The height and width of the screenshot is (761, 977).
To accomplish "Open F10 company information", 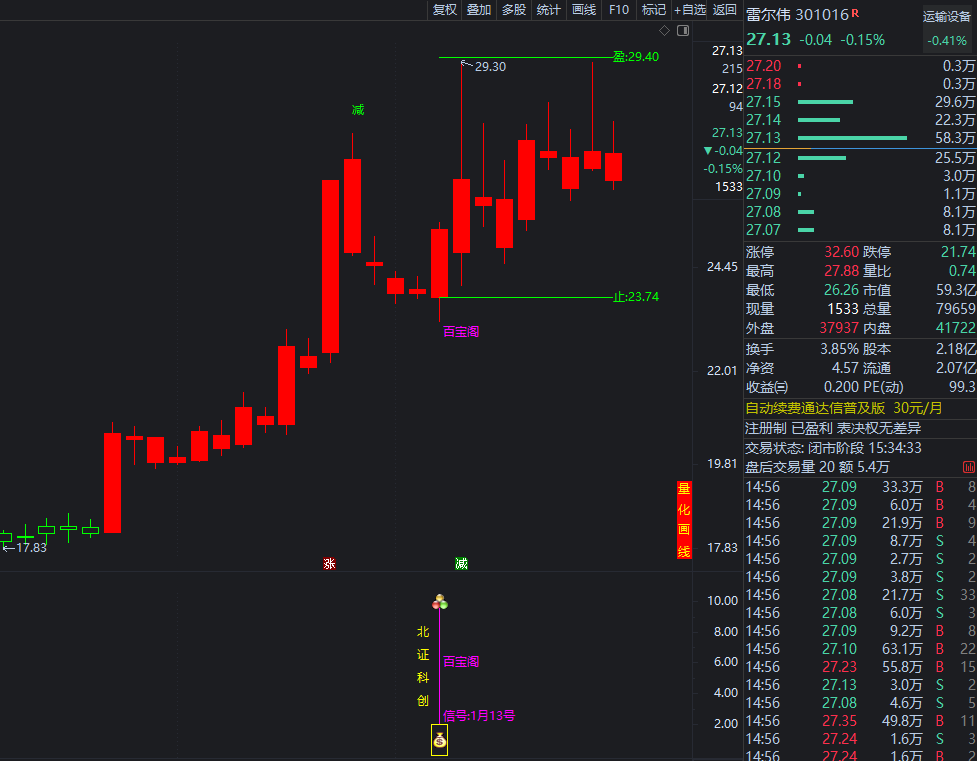I will [619, 10].
